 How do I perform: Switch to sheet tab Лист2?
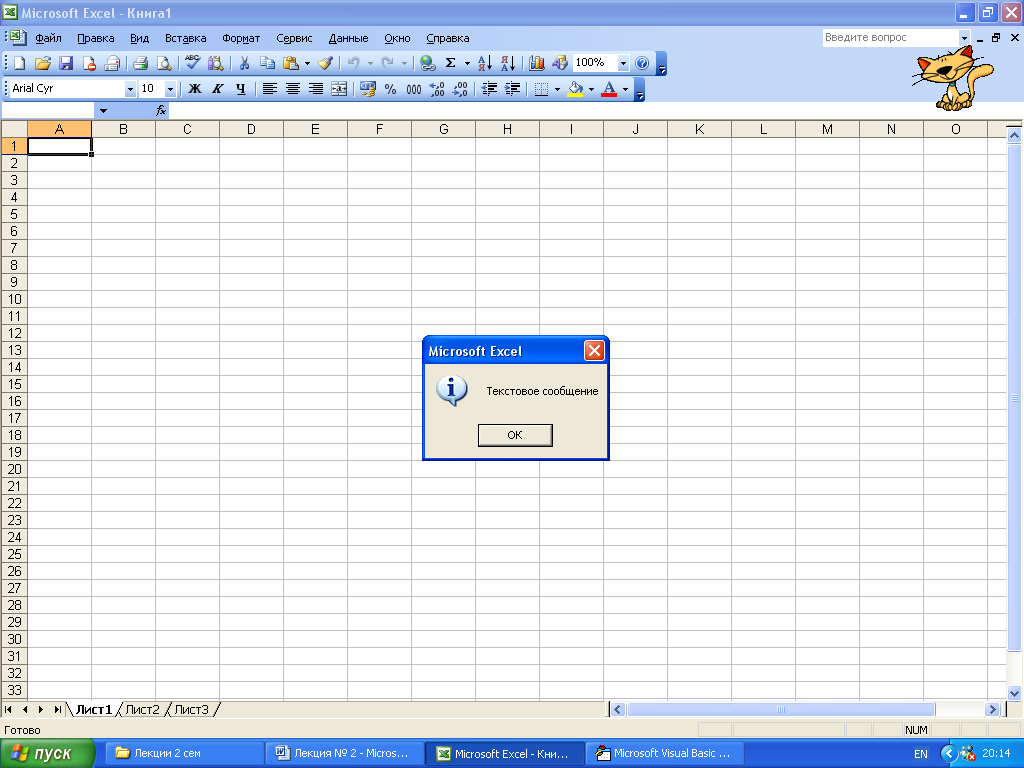click(x=142, y=709)
